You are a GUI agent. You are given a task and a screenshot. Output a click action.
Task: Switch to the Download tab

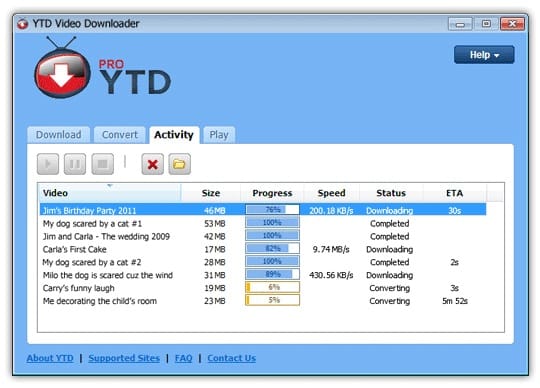[59, 135]
